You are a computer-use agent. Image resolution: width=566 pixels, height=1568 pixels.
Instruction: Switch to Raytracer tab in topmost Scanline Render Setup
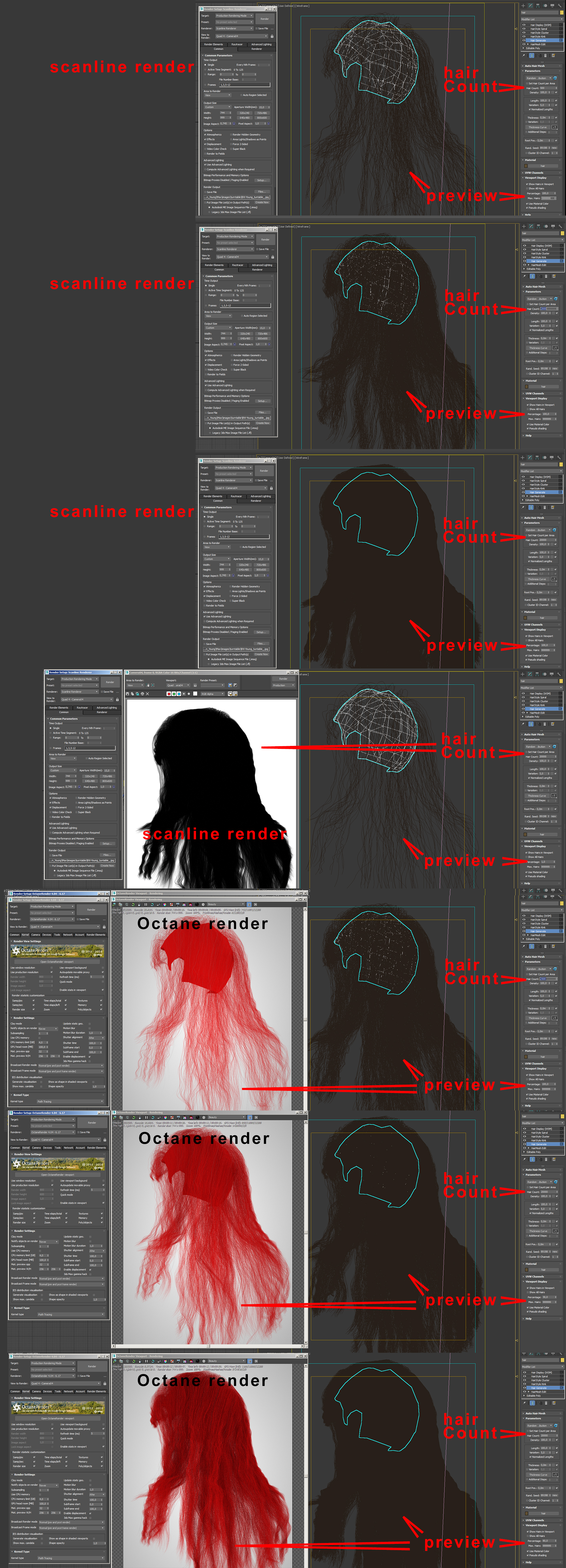[237, 44]
